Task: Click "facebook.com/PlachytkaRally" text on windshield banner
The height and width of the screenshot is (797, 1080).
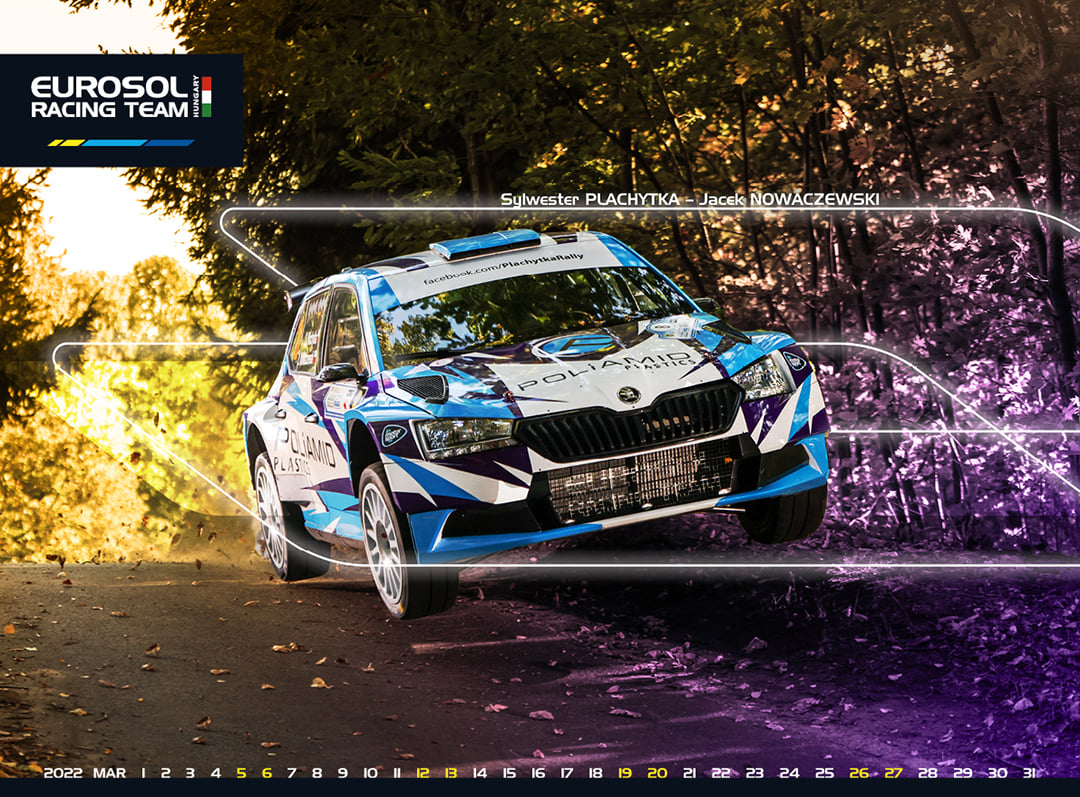Action: pos(503,269)
